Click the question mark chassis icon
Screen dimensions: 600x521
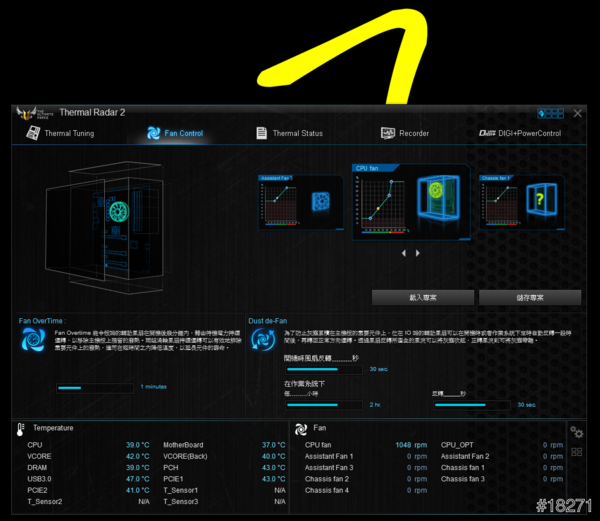[x=541, y=200]
